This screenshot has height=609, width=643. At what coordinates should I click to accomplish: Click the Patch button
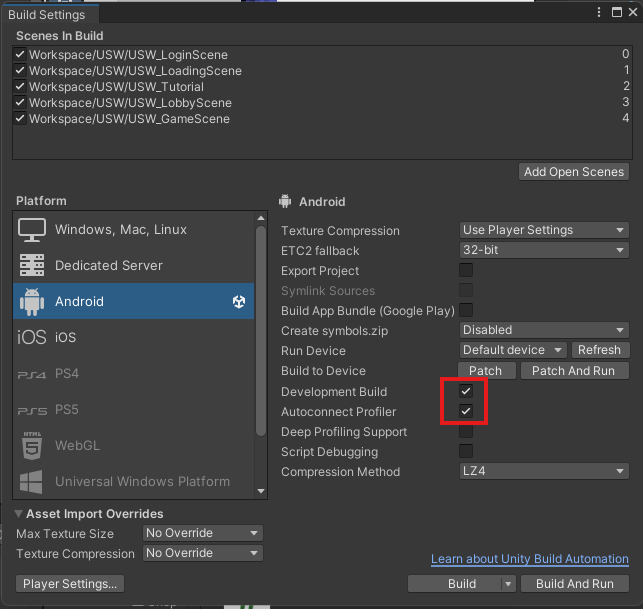[x=486, y=371]
